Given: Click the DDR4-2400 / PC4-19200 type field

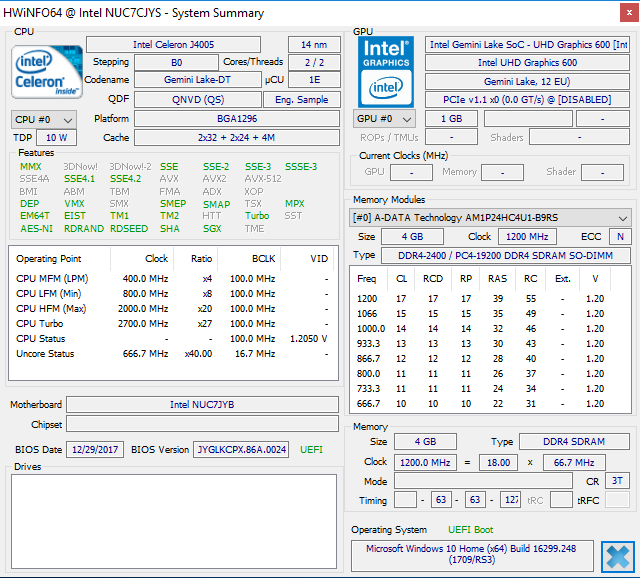Looking at the screenshot, I should click(x=505, y=256).
